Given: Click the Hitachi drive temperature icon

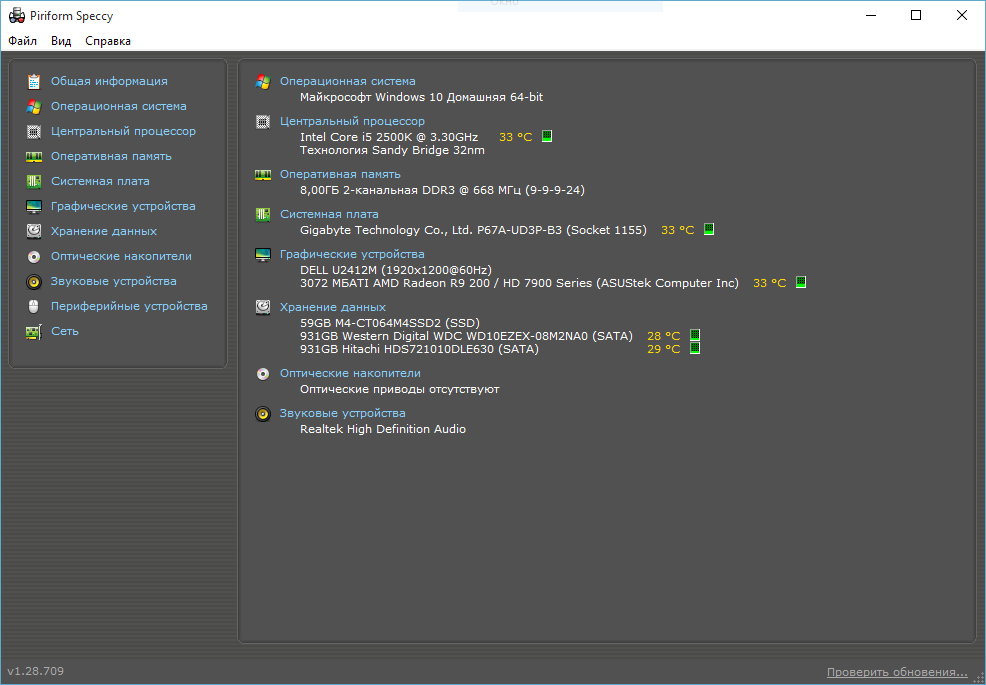Looking at the screenshot, I should pyautogui.click(x=695, y=348).
